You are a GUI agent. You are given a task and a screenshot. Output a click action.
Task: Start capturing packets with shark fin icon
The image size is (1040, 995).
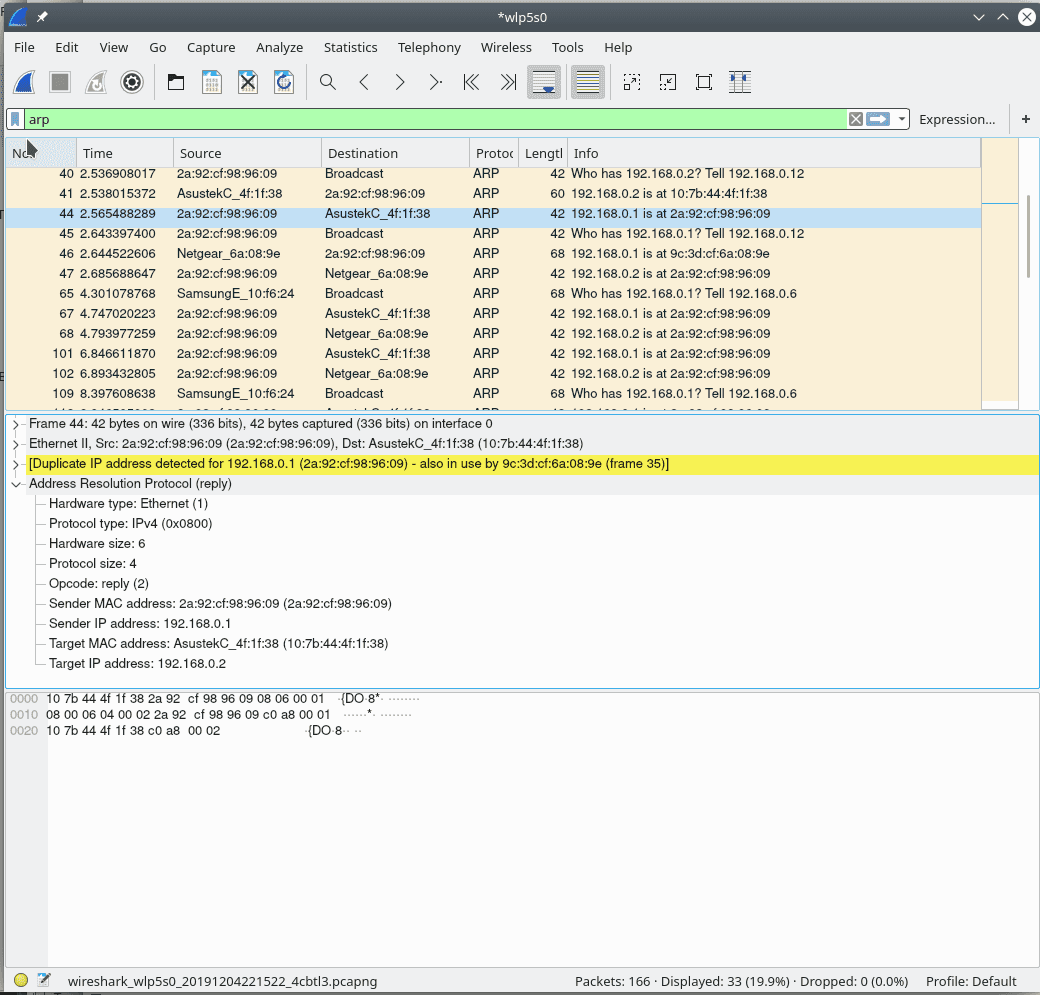[25, 82]
